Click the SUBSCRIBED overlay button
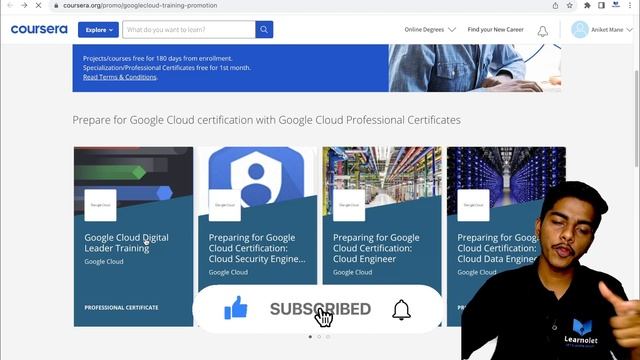The height and width of the screenshot is (360, 640). 320,309
